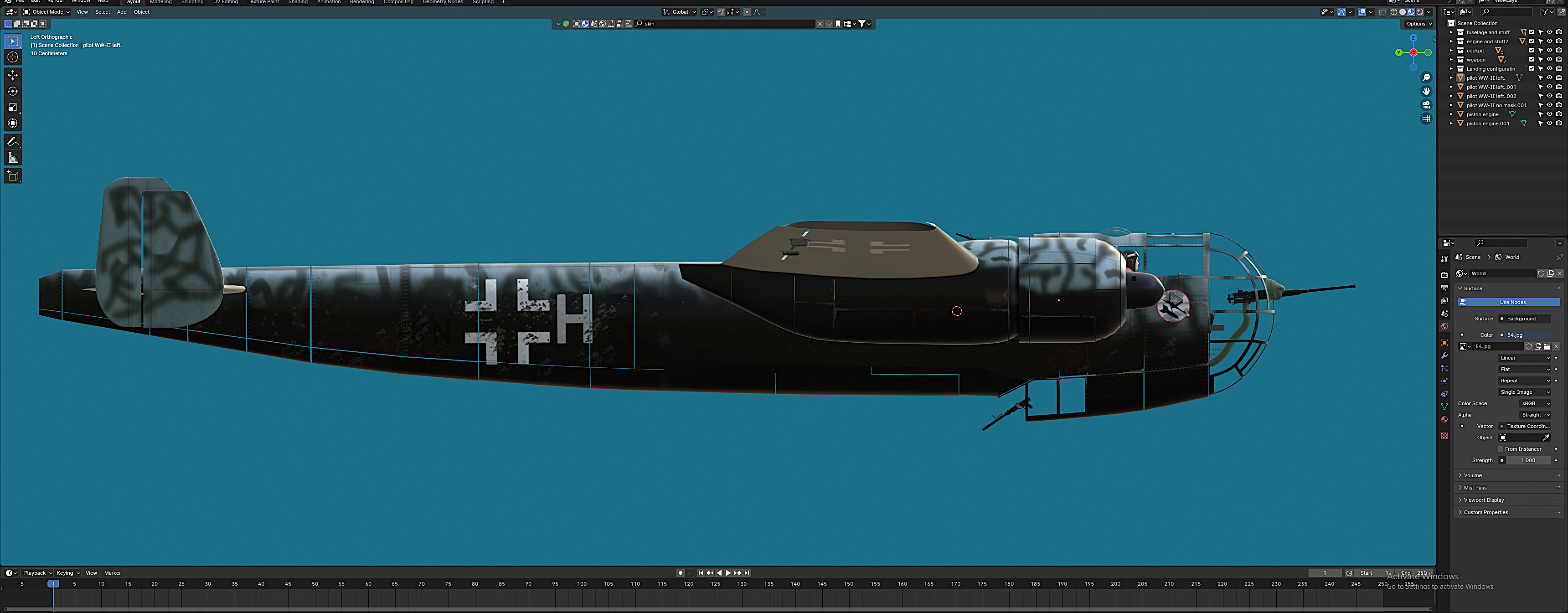The height and width of the screenshot is (613, 1568).
Task: Click the eyedropper next to Object field
Action: pyautogui.click(x=1546, y=438)
